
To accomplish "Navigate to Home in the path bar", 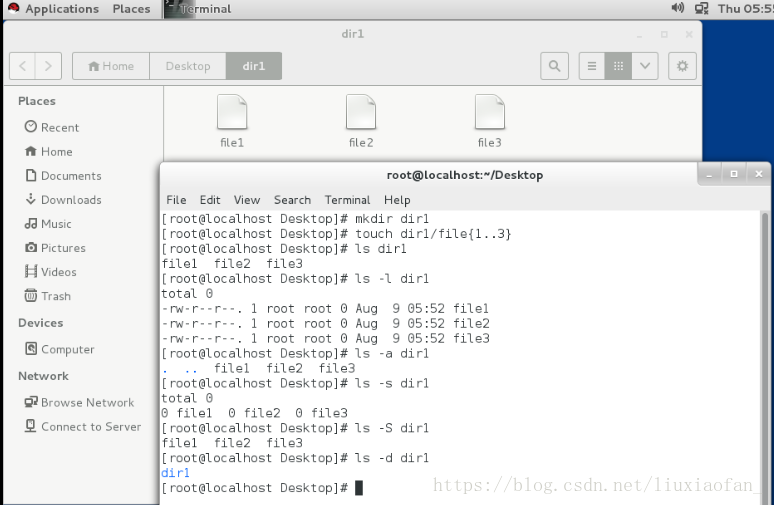I will tap(111, 66).
